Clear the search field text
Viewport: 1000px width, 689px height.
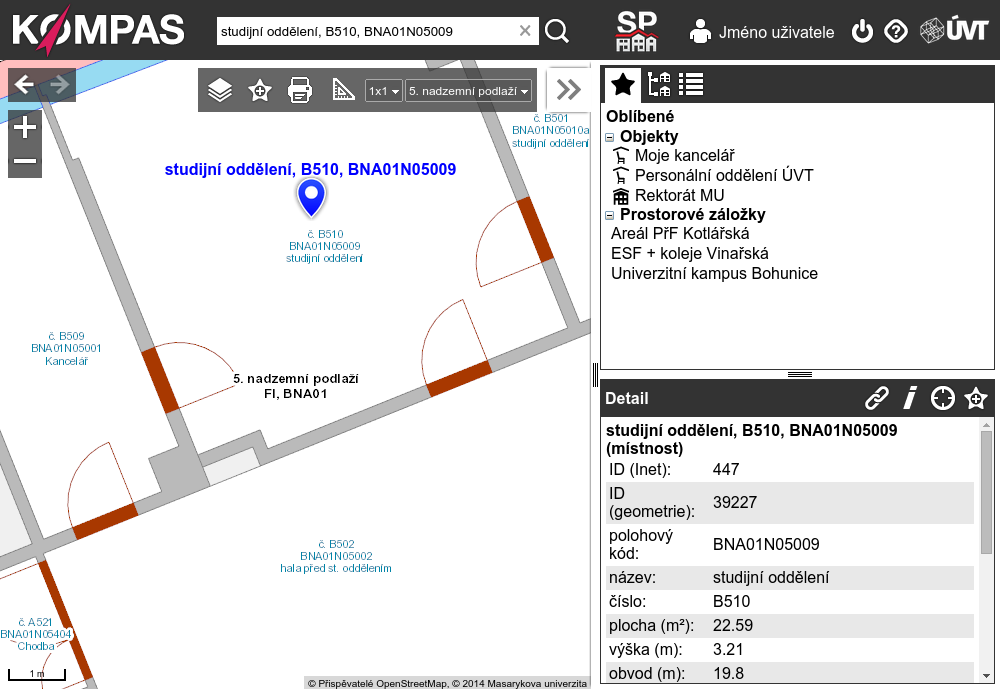pyautogui.click(x=525, y=31)
